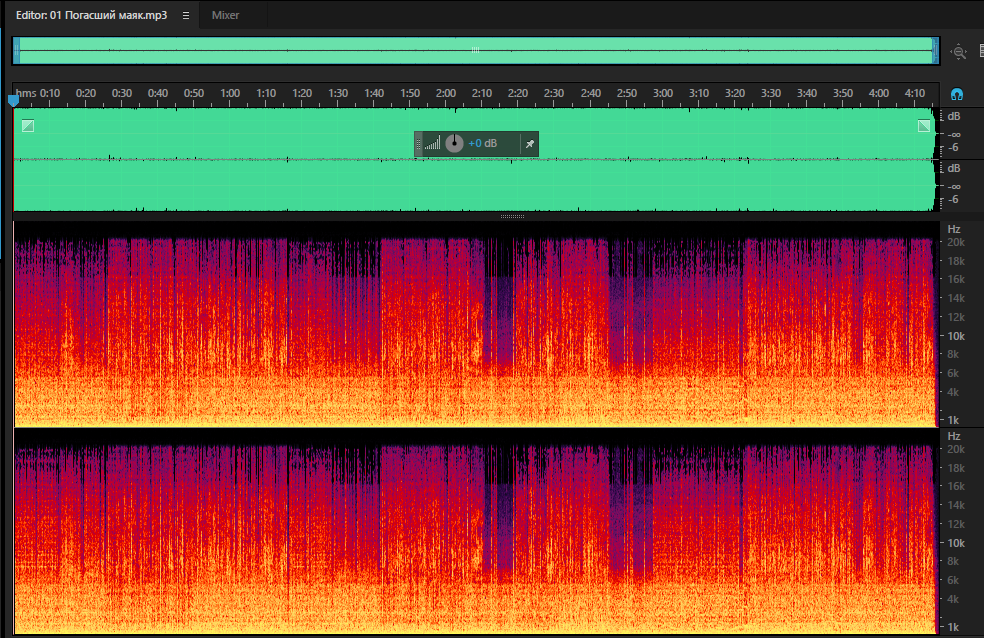Click the HUD signal level bars icon
Screen dimensions: 984x638
(432, 144)
